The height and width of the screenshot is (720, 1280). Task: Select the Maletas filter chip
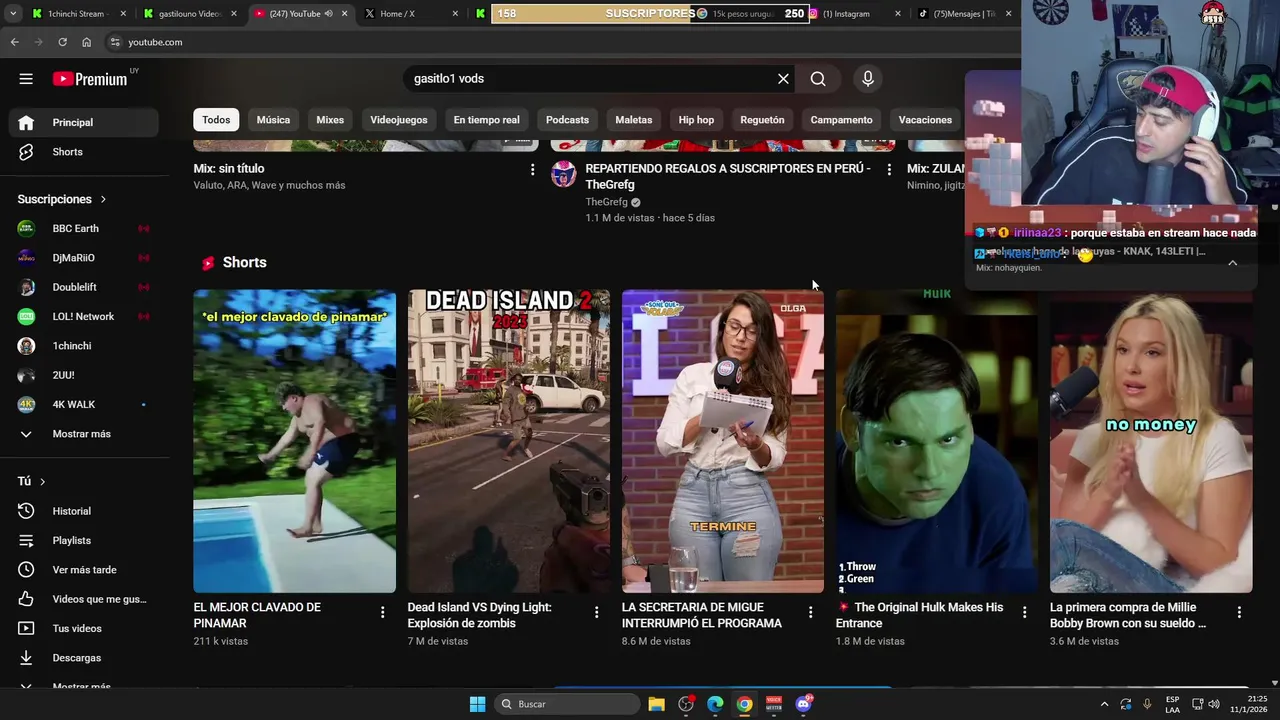[x=634, y=120]
